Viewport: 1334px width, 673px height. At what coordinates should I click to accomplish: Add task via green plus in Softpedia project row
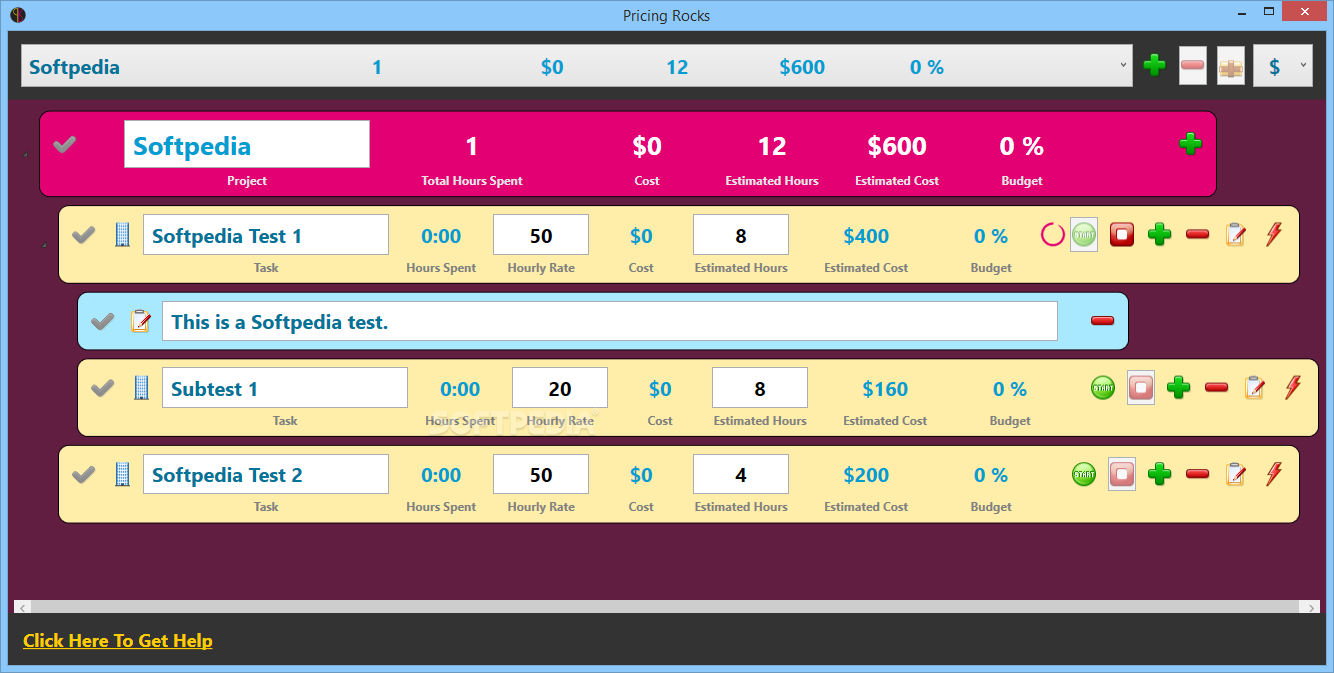pyautogui.click(x=1190, y=144)
